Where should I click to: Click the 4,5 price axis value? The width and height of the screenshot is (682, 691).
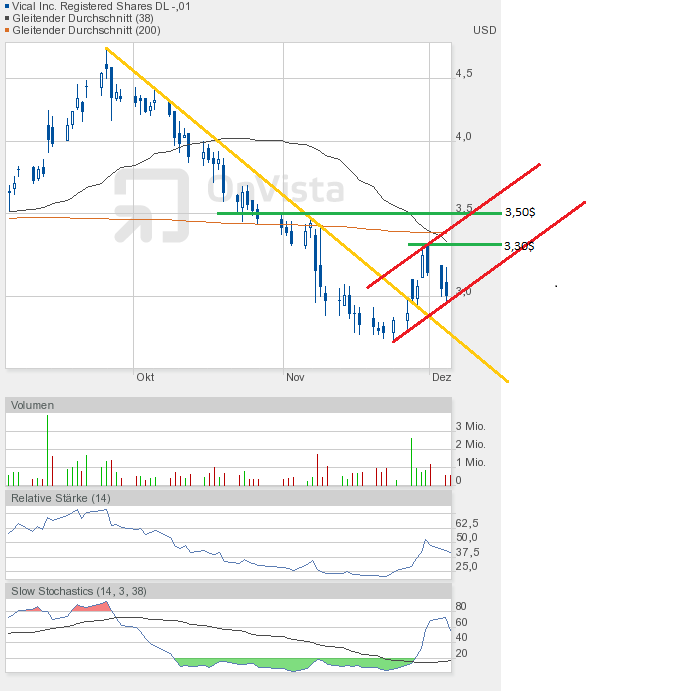(463, 74)
